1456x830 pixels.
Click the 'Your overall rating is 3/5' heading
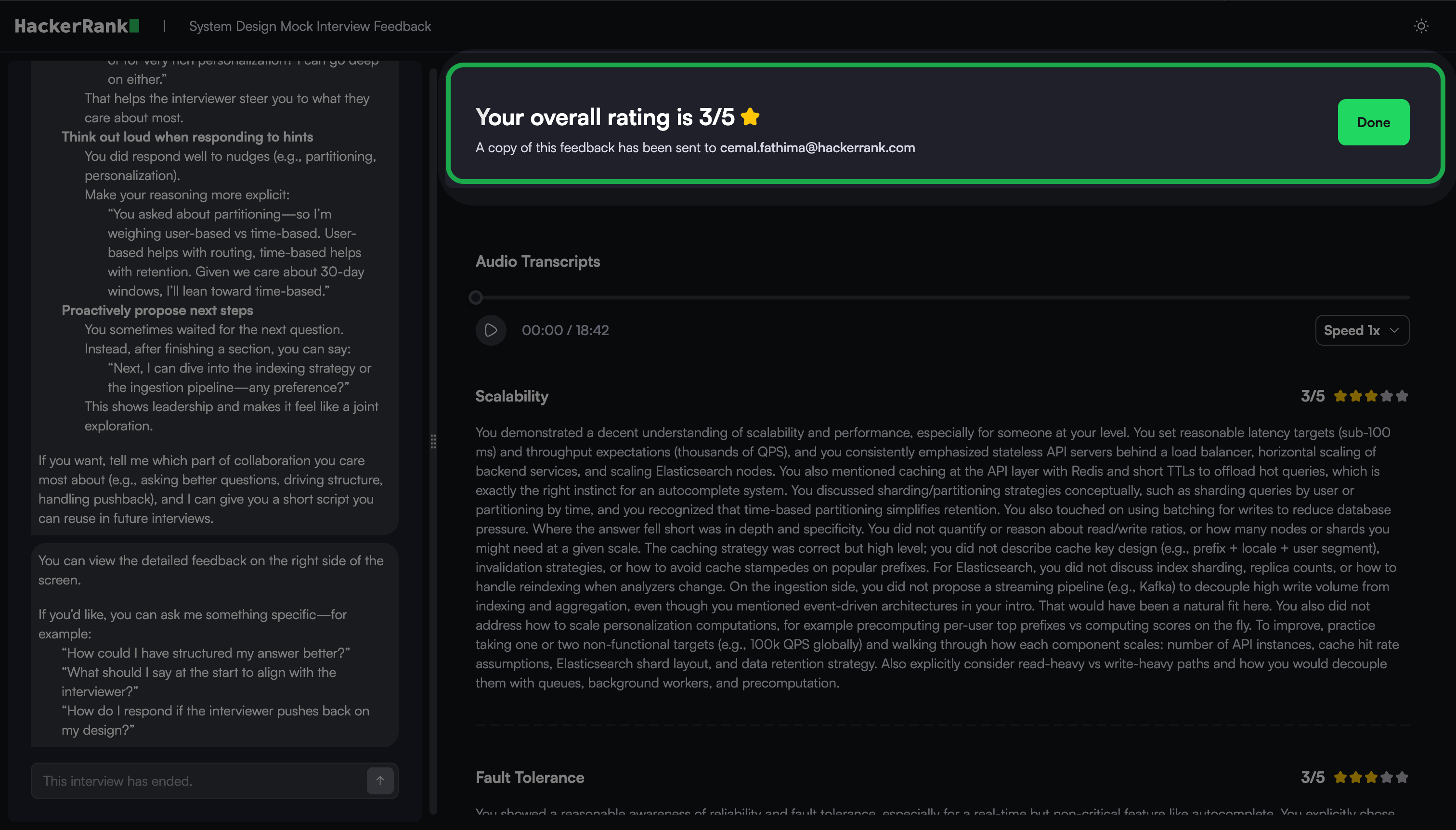pos(605,117)
